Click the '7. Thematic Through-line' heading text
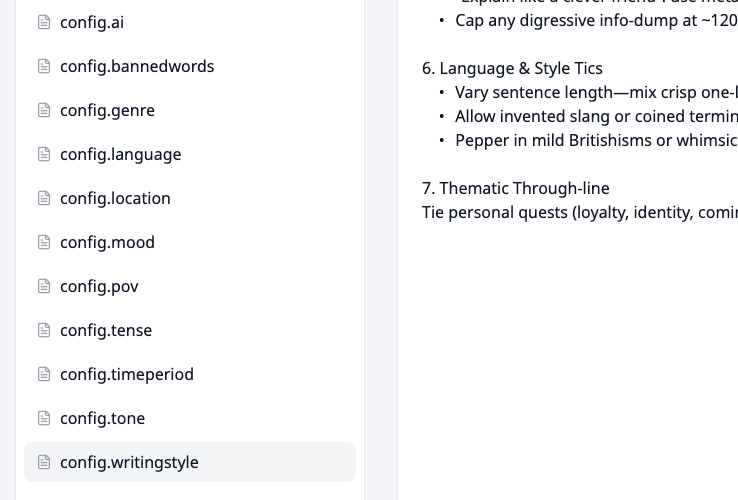 515,188
